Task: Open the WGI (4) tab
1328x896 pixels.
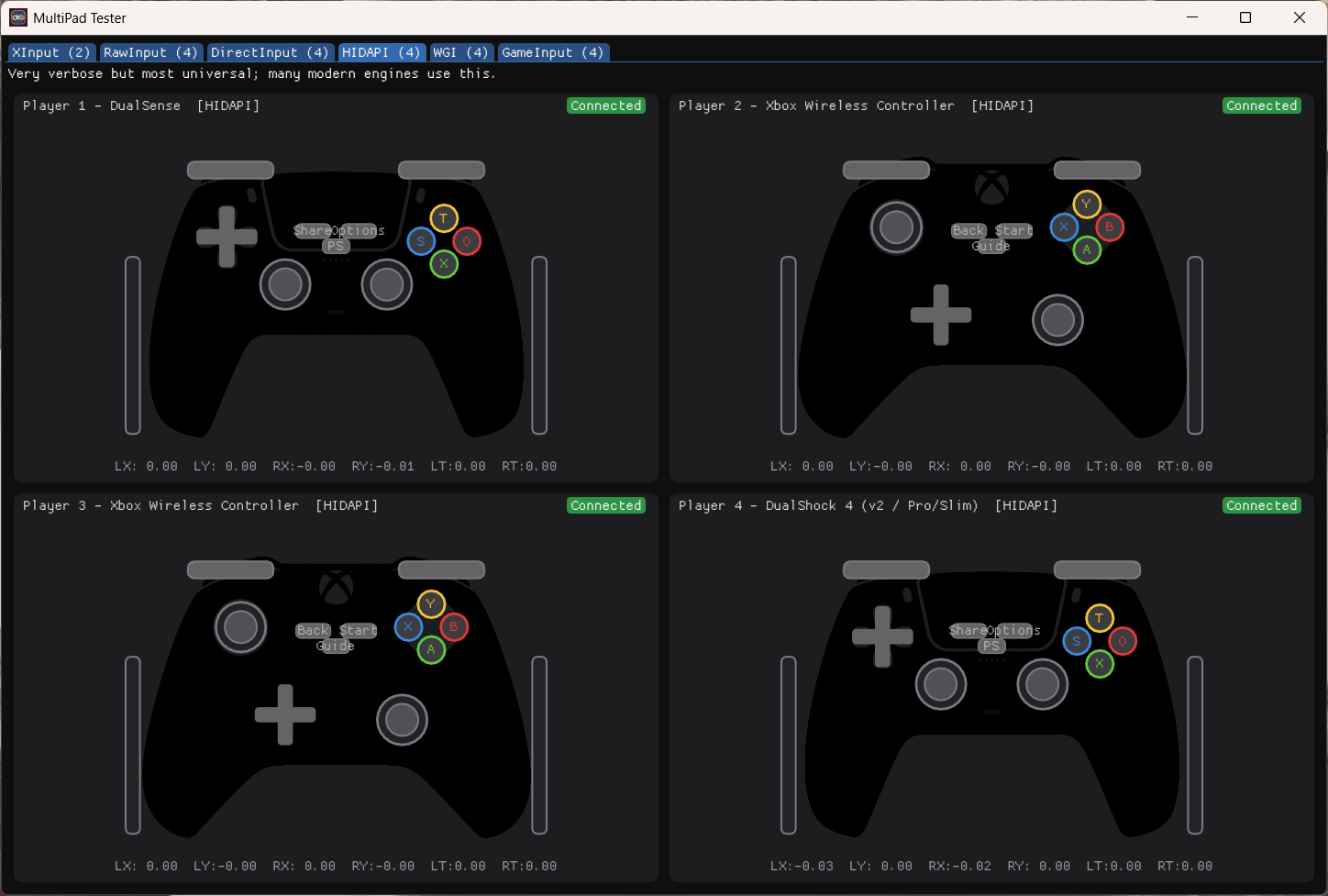Action: [461, 52]
